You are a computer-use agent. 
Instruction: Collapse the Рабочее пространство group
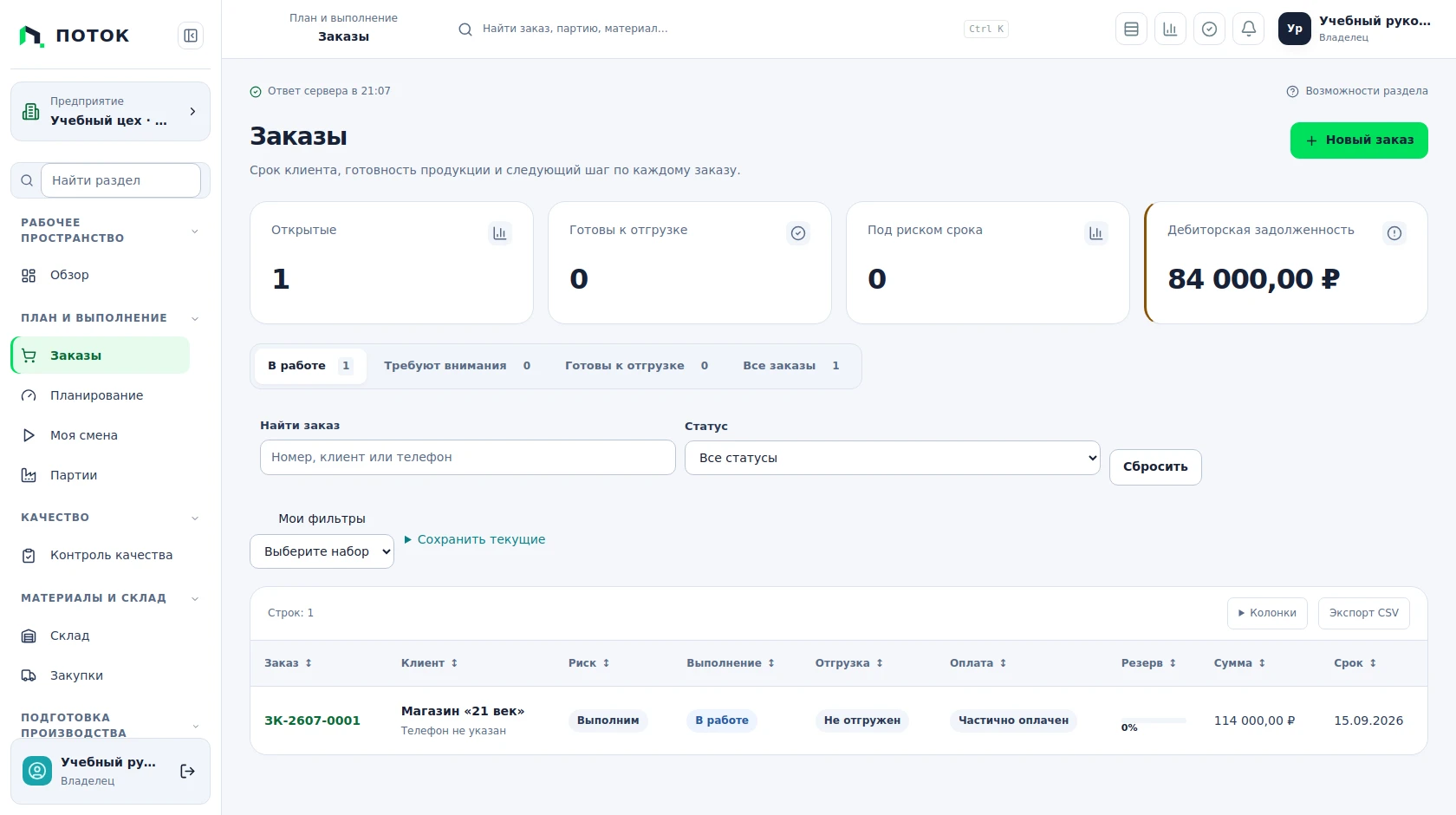[110, 231]
